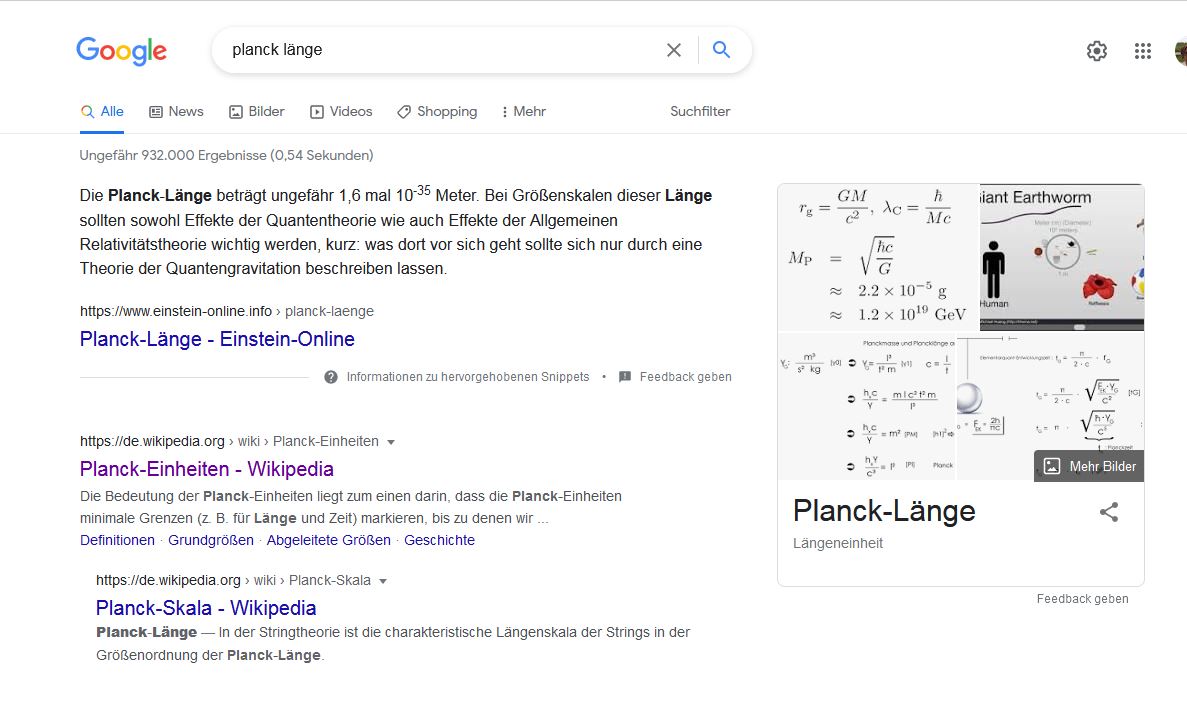Click the account profile picture
Screen dimensions: 1187x710
pyautogui.click(x=1181, y=51)
